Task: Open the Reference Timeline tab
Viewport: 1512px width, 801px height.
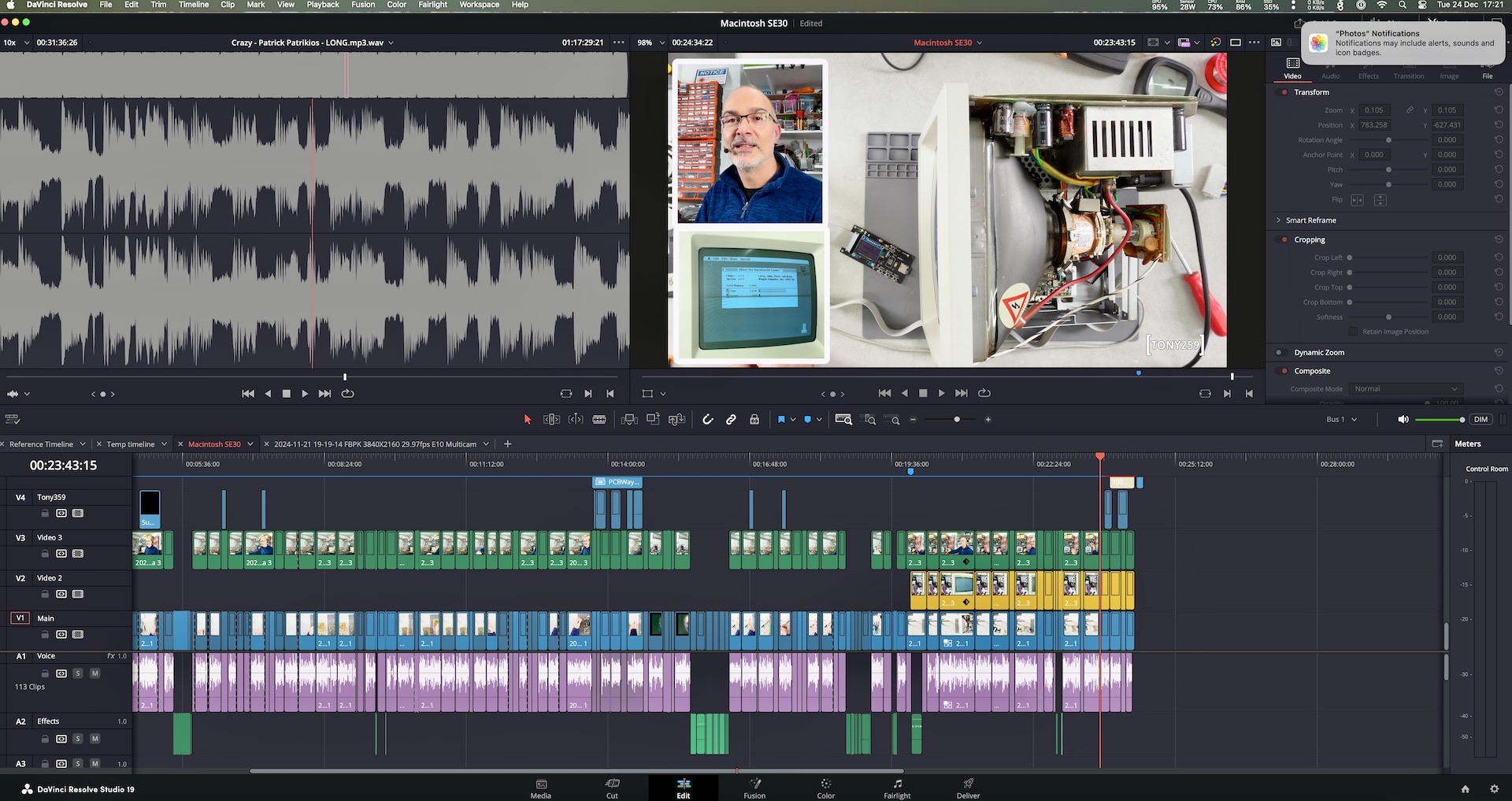Action: [x=41, y=444]
